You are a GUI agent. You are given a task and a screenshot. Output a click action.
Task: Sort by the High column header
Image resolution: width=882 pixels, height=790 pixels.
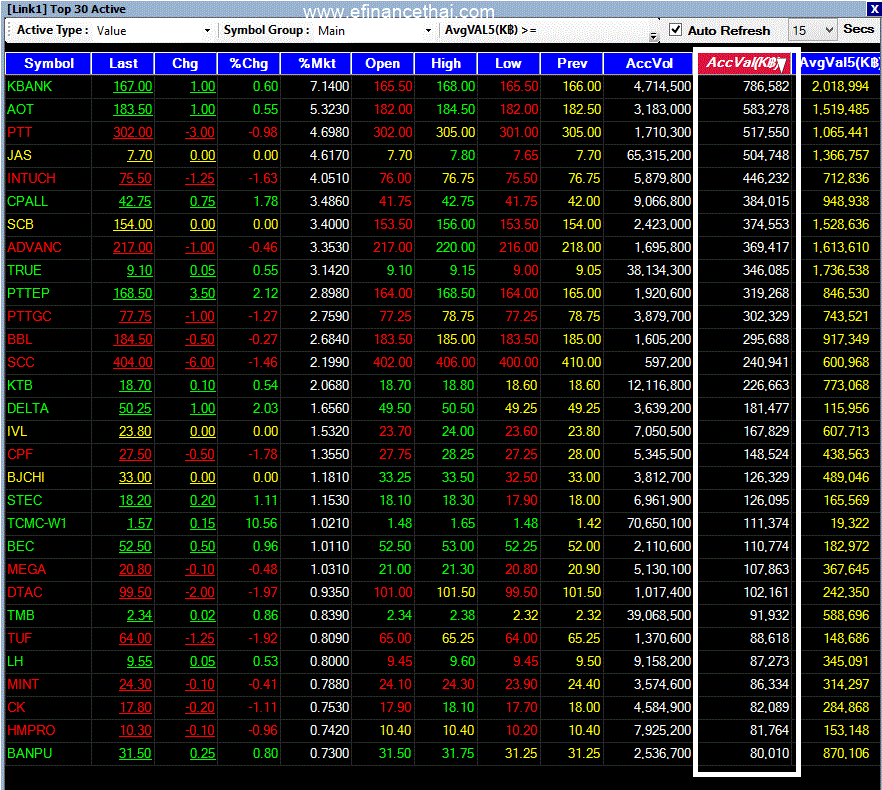(446, 64)
